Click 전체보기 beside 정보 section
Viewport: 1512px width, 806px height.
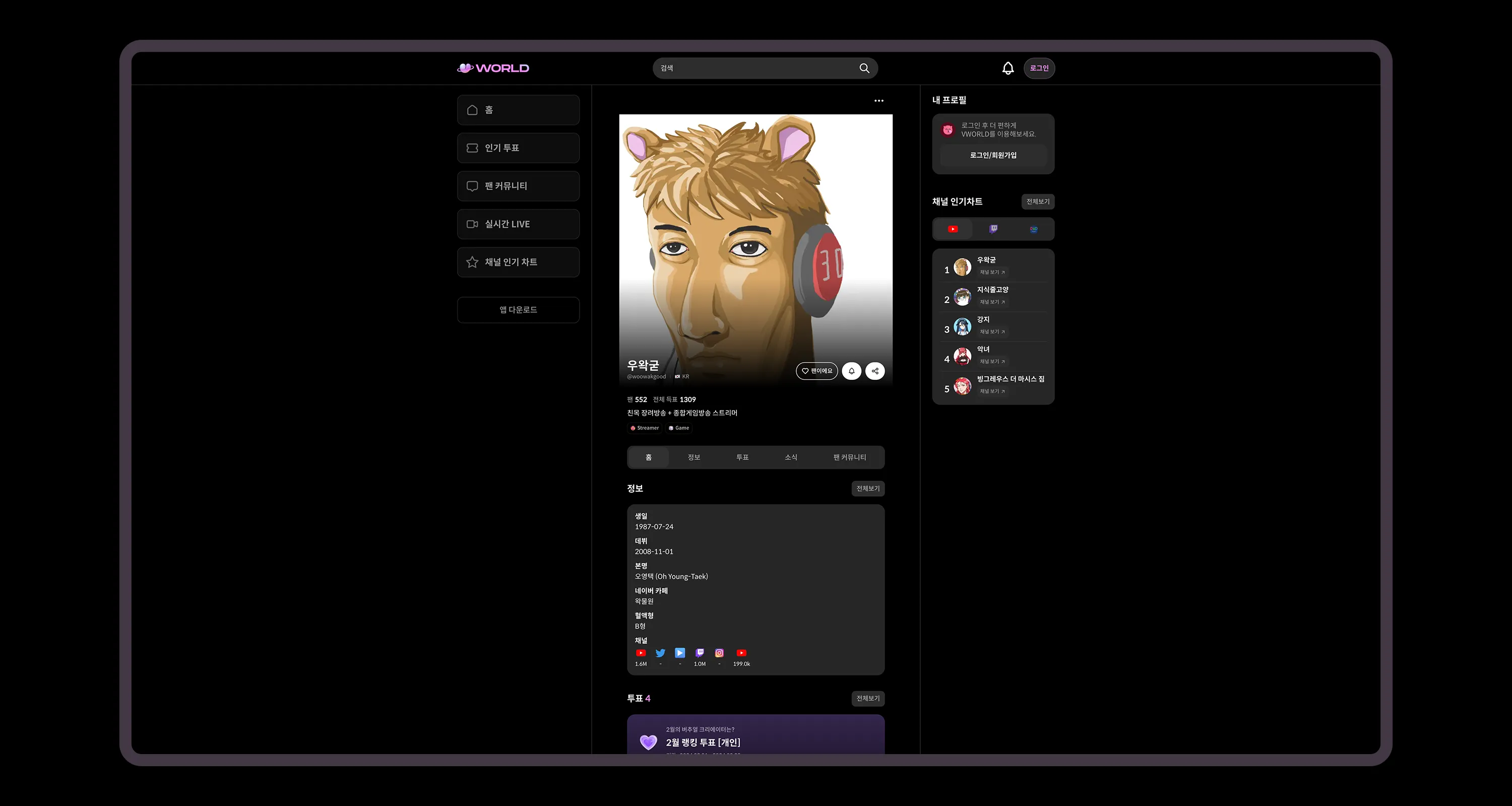point(868,489)
